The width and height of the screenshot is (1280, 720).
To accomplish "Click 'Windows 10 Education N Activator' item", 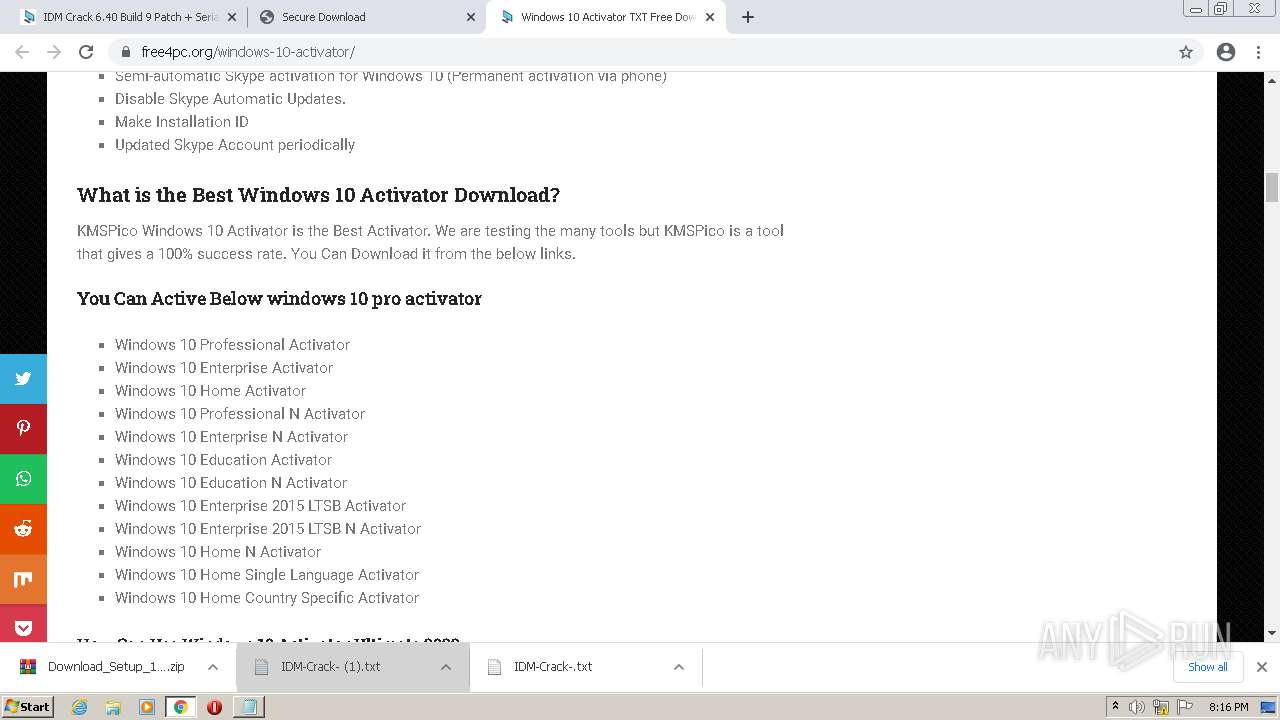I will click(231, 483).
